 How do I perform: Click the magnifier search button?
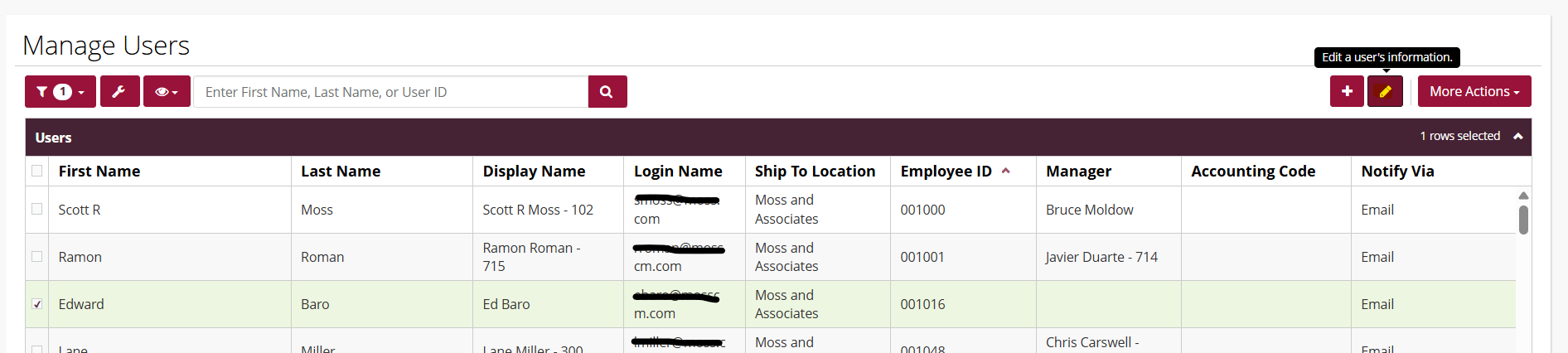click(x=607, y=92)
